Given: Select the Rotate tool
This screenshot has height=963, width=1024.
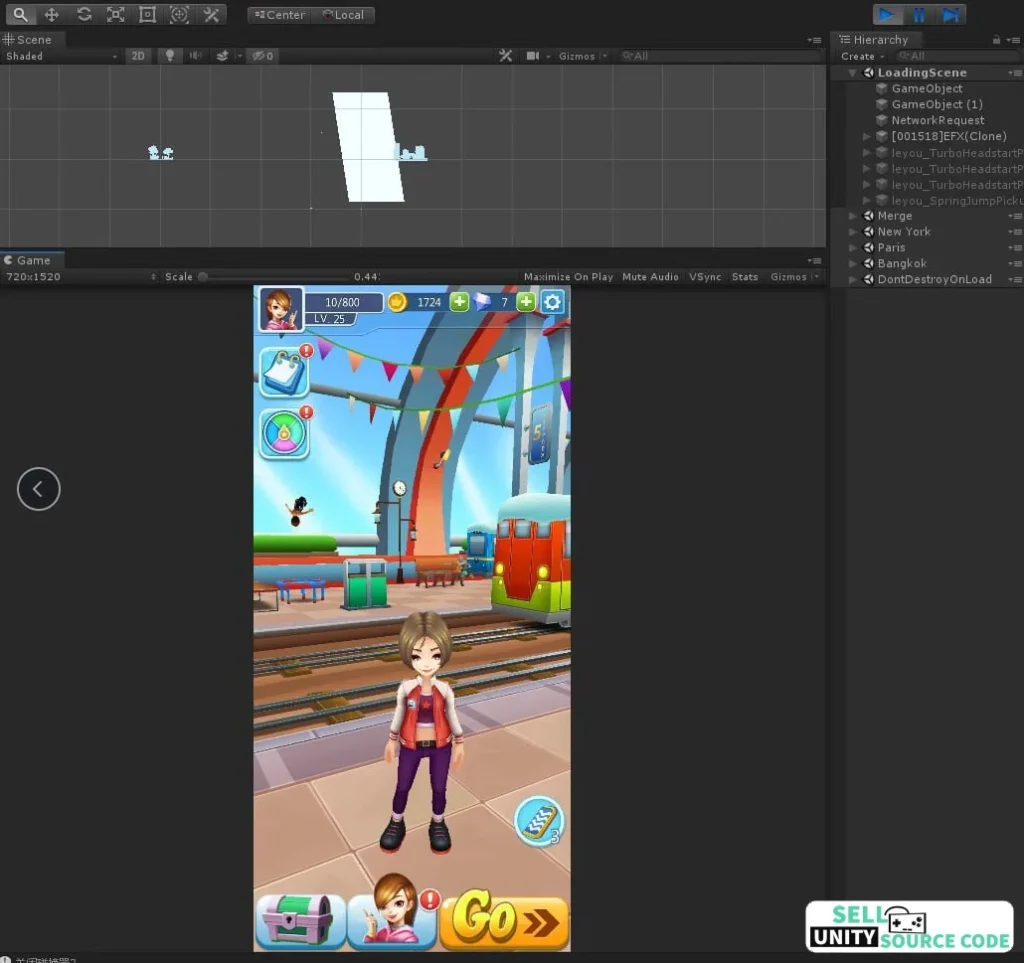Looking at the screenshot, I should pyautogui.click(x=84, y=15).
